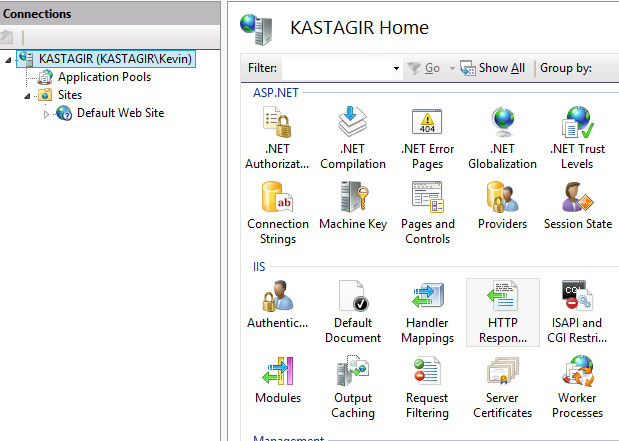Viewport: 619px width, 441px height.
Task: Open Default Document feature
Action: coord(353,312)
